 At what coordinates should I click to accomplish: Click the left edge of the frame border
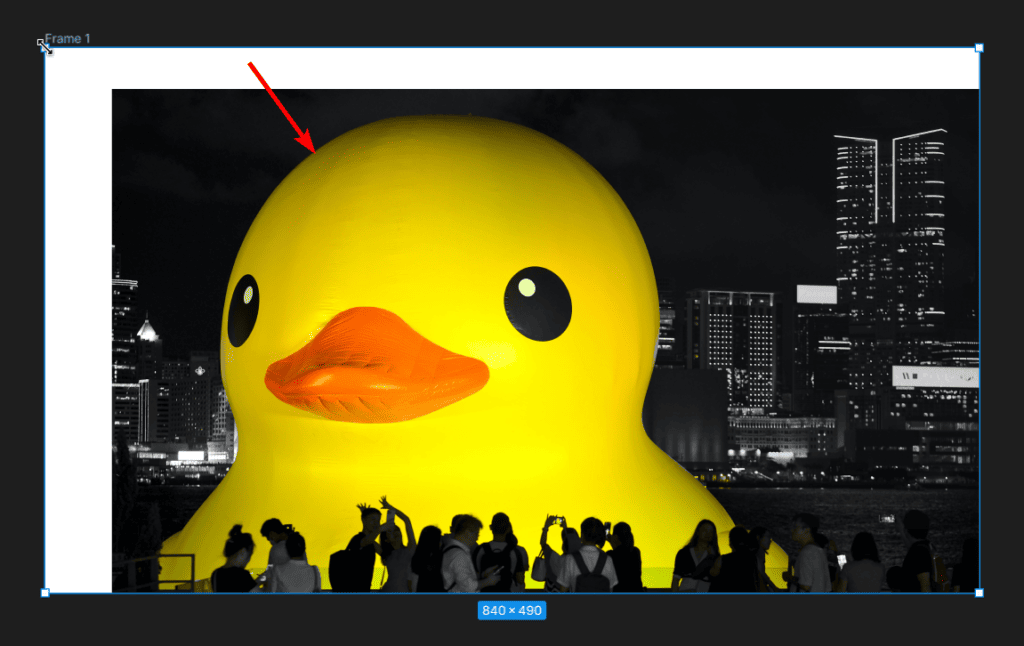coord(44,320)
